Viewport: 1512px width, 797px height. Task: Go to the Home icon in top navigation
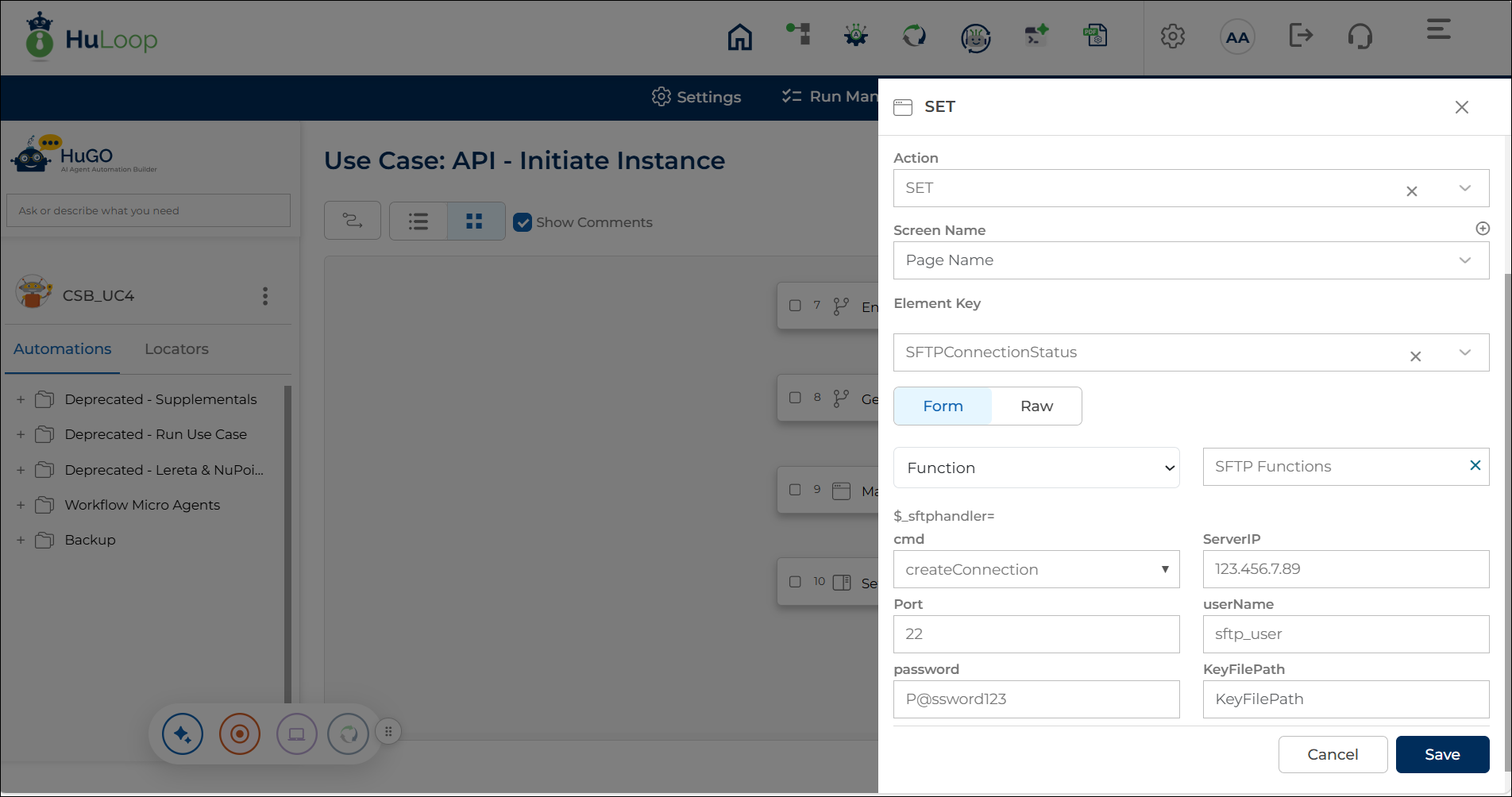pyautogui.click(x=739, y=37)
